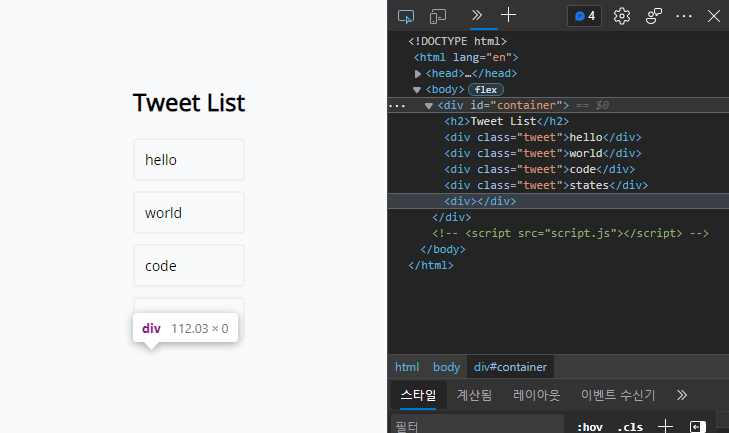Select the html lang="en" node
Screen dimensions: 729x433
pos(466,57)
